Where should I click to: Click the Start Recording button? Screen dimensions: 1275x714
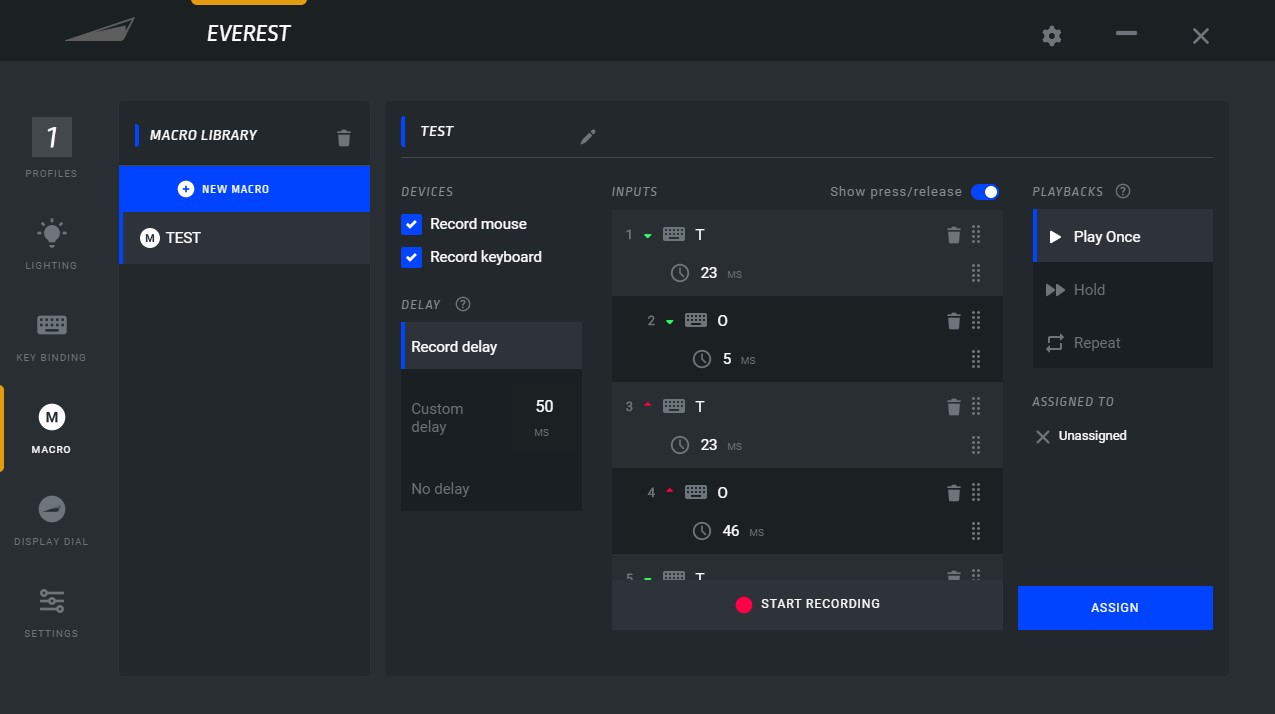tap(807, 604)
